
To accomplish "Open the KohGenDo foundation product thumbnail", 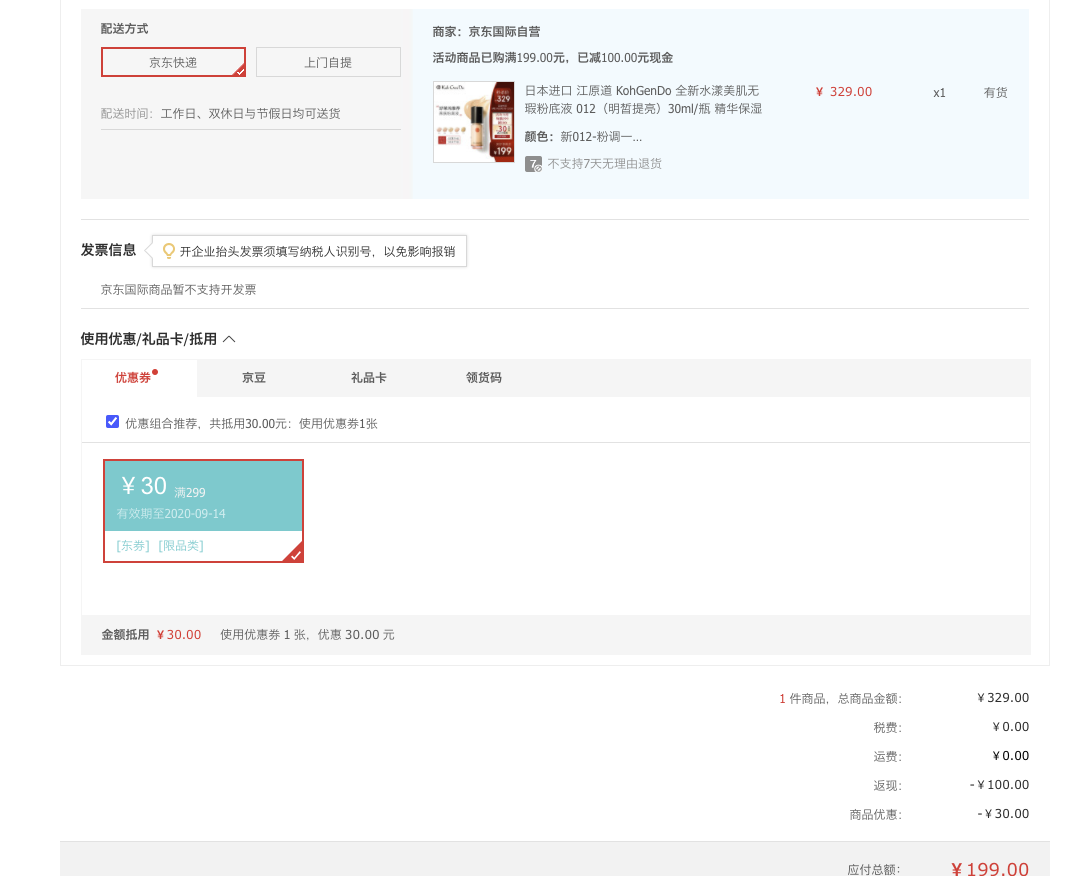I will coord(474,122).
